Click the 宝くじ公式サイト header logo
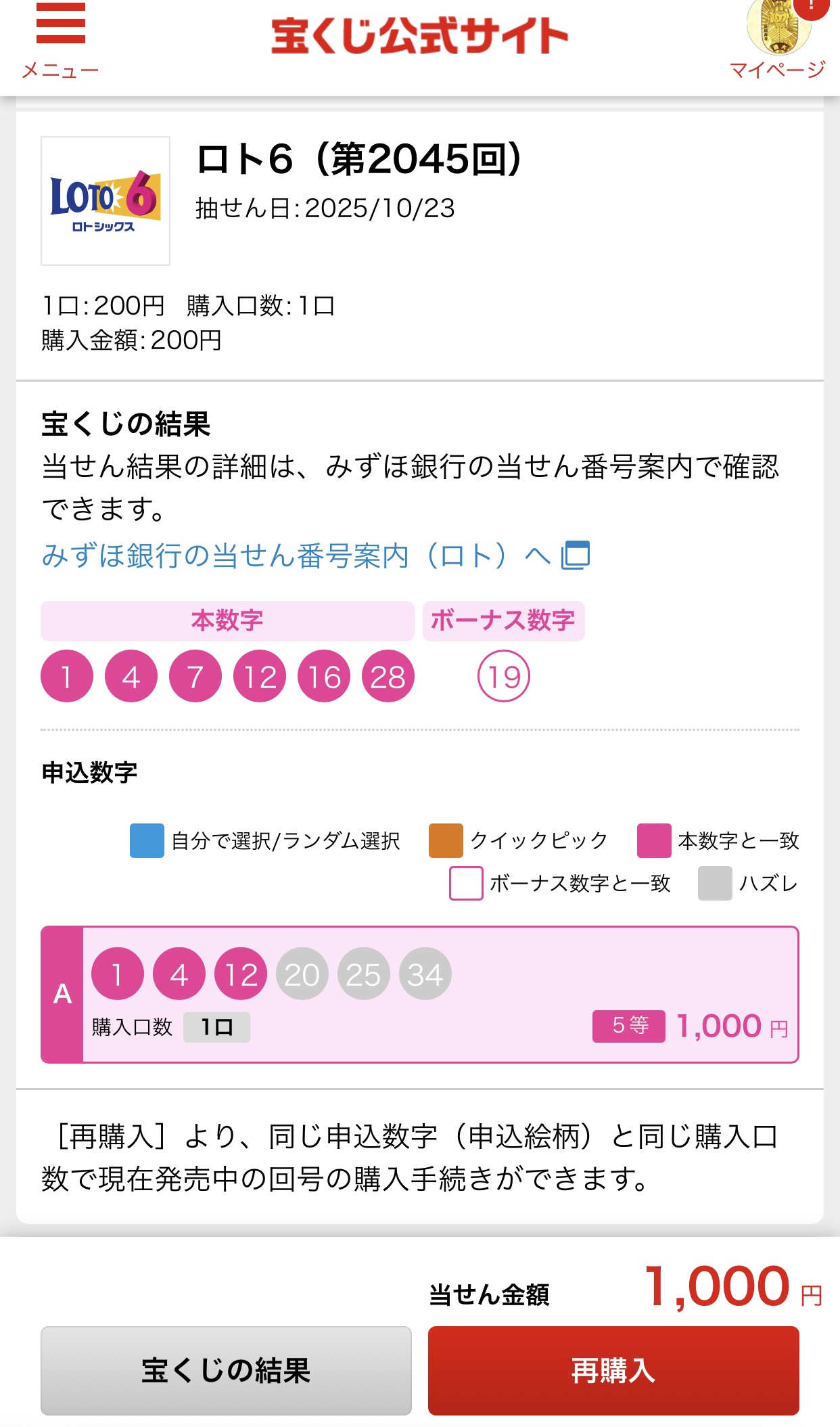Image resolution: width=840 pixels, height=1427 pixels. pos(419,36)
